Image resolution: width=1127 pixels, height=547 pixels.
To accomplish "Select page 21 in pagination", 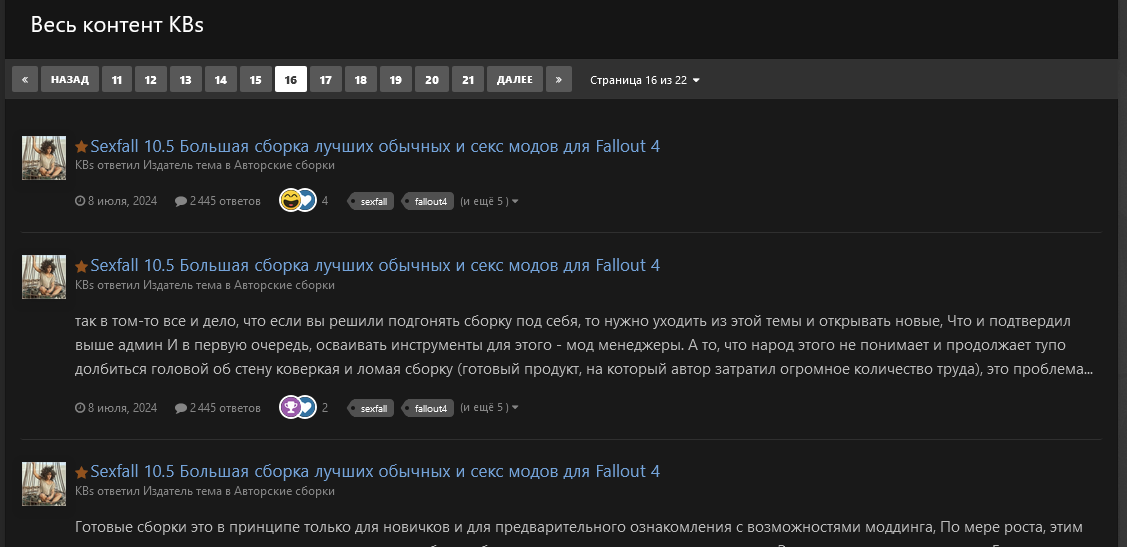I will [x=467, y=79].
